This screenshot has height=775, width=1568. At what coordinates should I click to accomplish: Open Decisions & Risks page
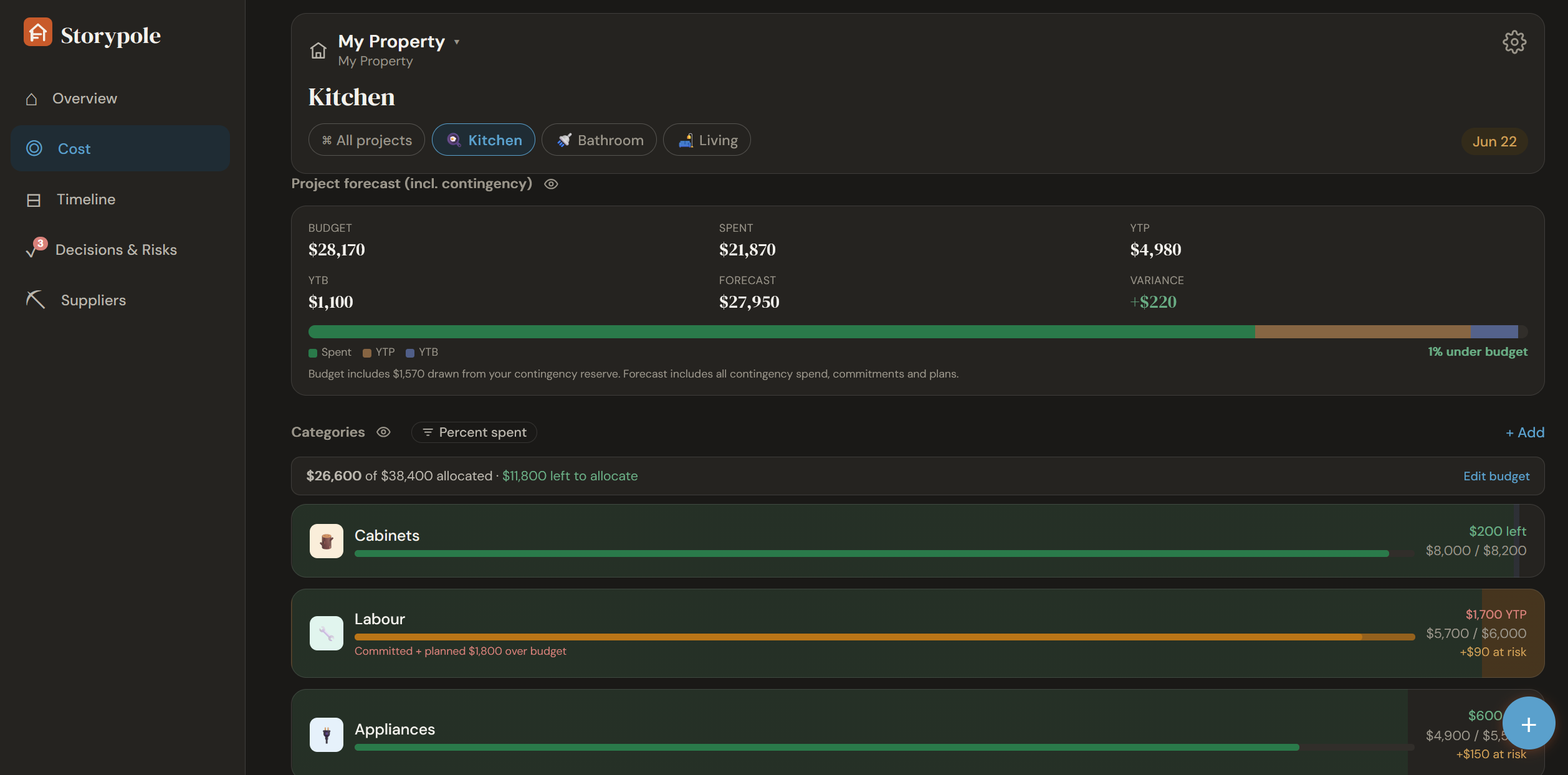(121, 250)
